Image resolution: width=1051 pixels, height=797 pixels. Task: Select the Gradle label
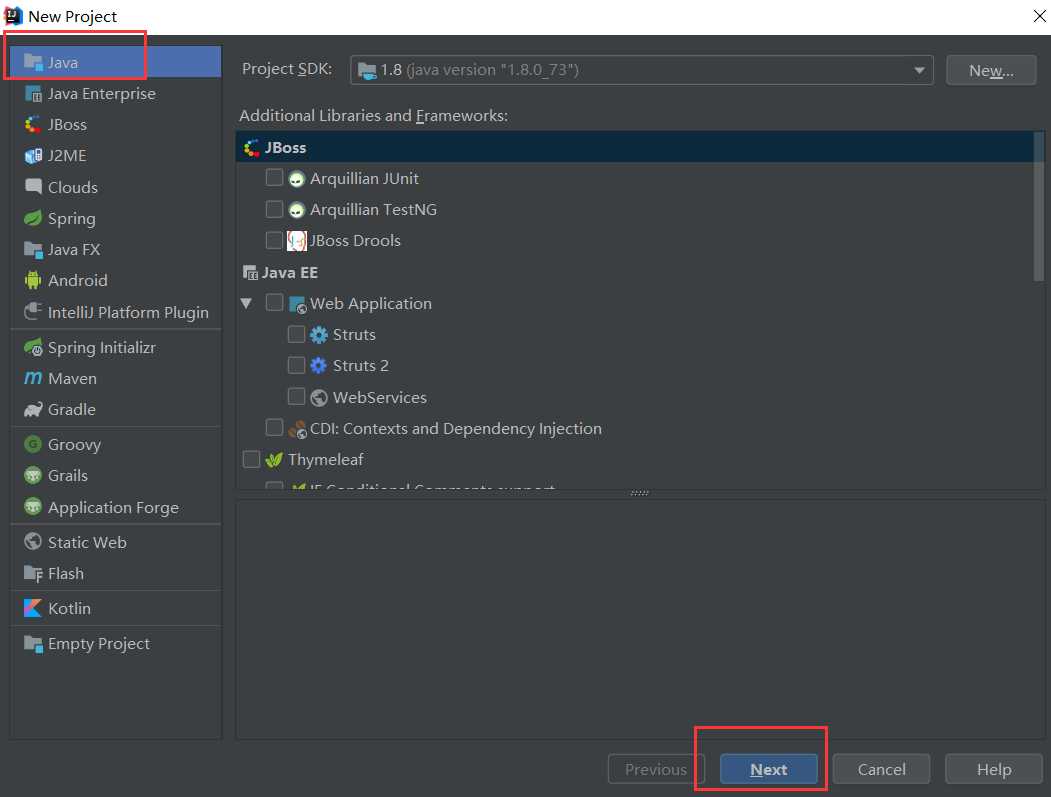[72, 410]
